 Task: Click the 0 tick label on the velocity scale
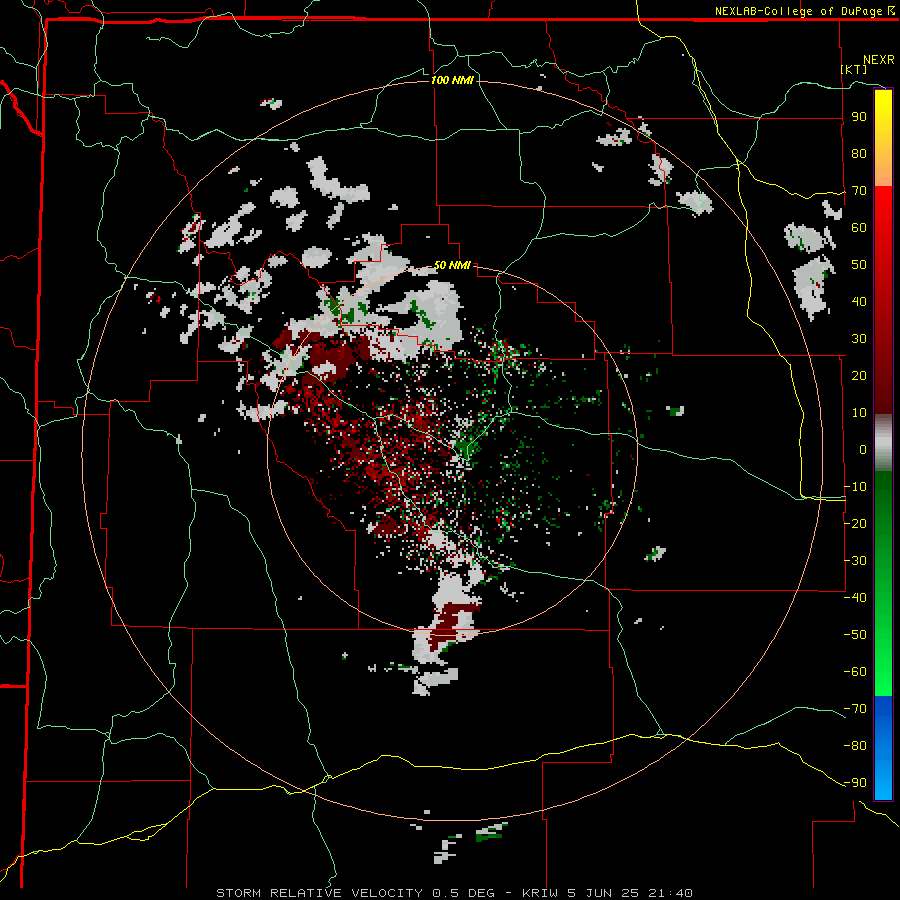pyautogui.click(x=863, y=450)
